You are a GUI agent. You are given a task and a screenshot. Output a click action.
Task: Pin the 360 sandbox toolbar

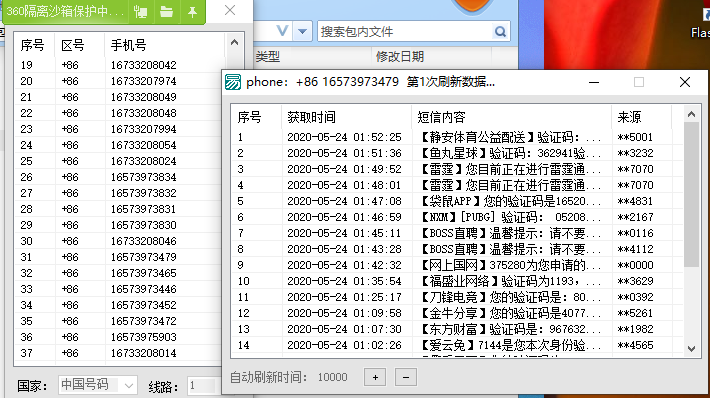(x=192, y=11)
